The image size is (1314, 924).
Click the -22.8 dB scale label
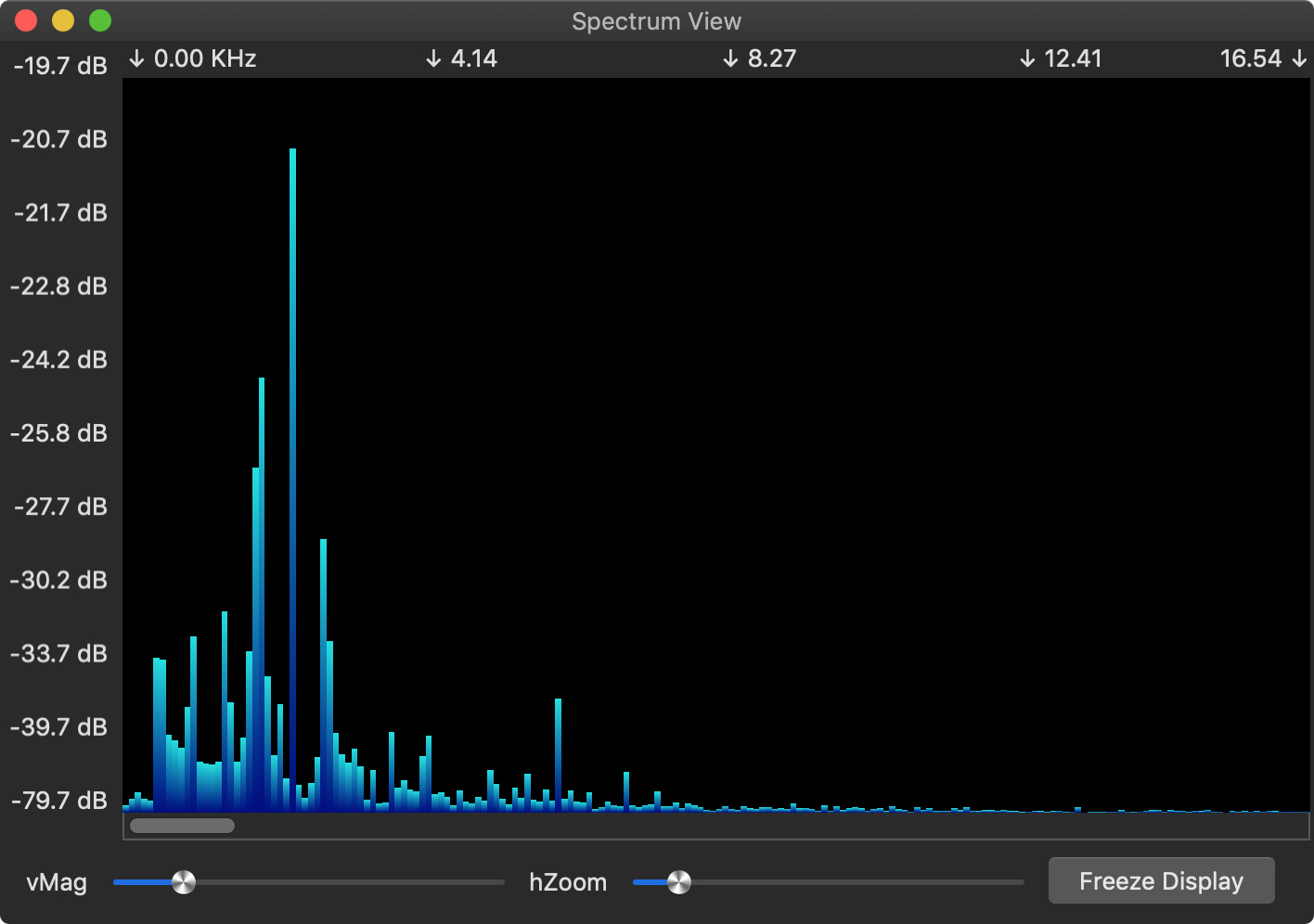coord(58,286)
